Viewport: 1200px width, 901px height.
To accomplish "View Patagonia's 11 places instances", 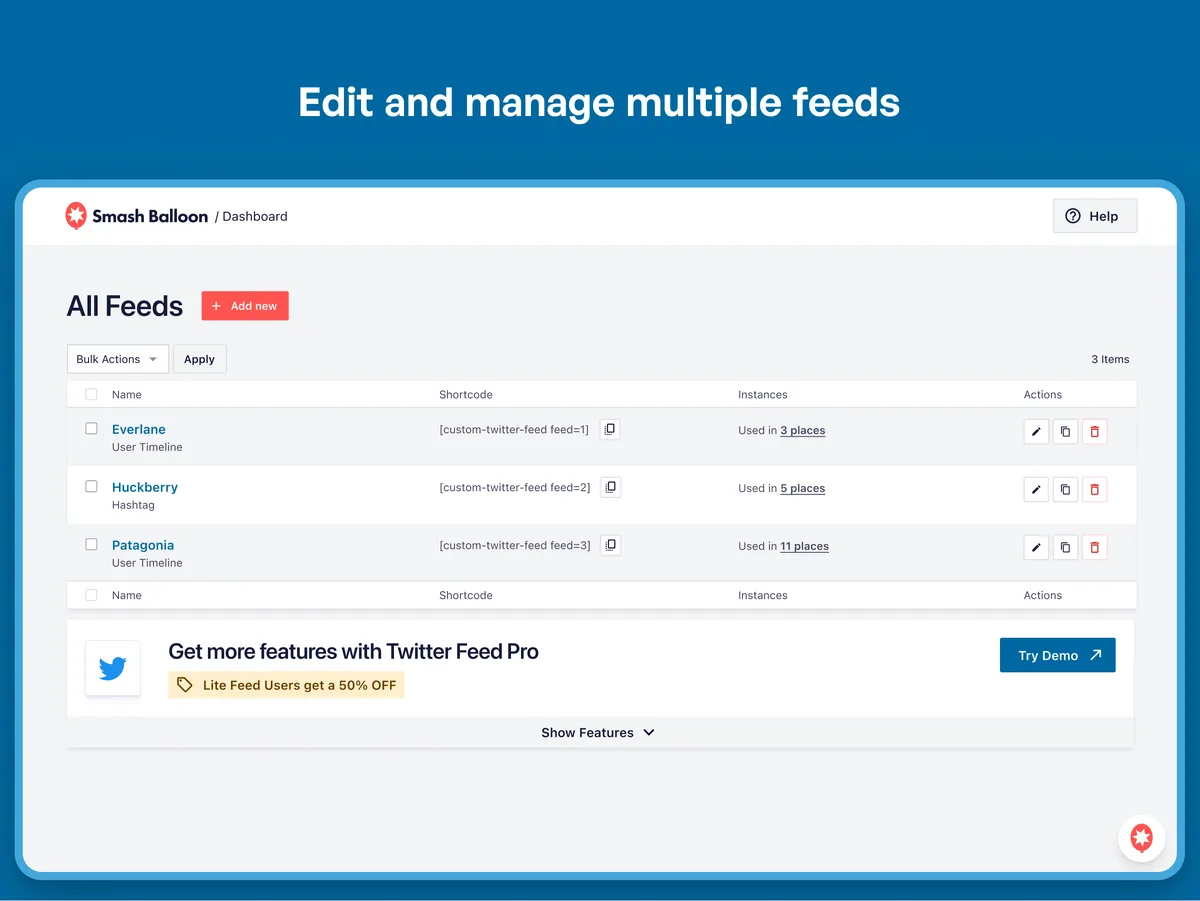I will coord(805,547).
